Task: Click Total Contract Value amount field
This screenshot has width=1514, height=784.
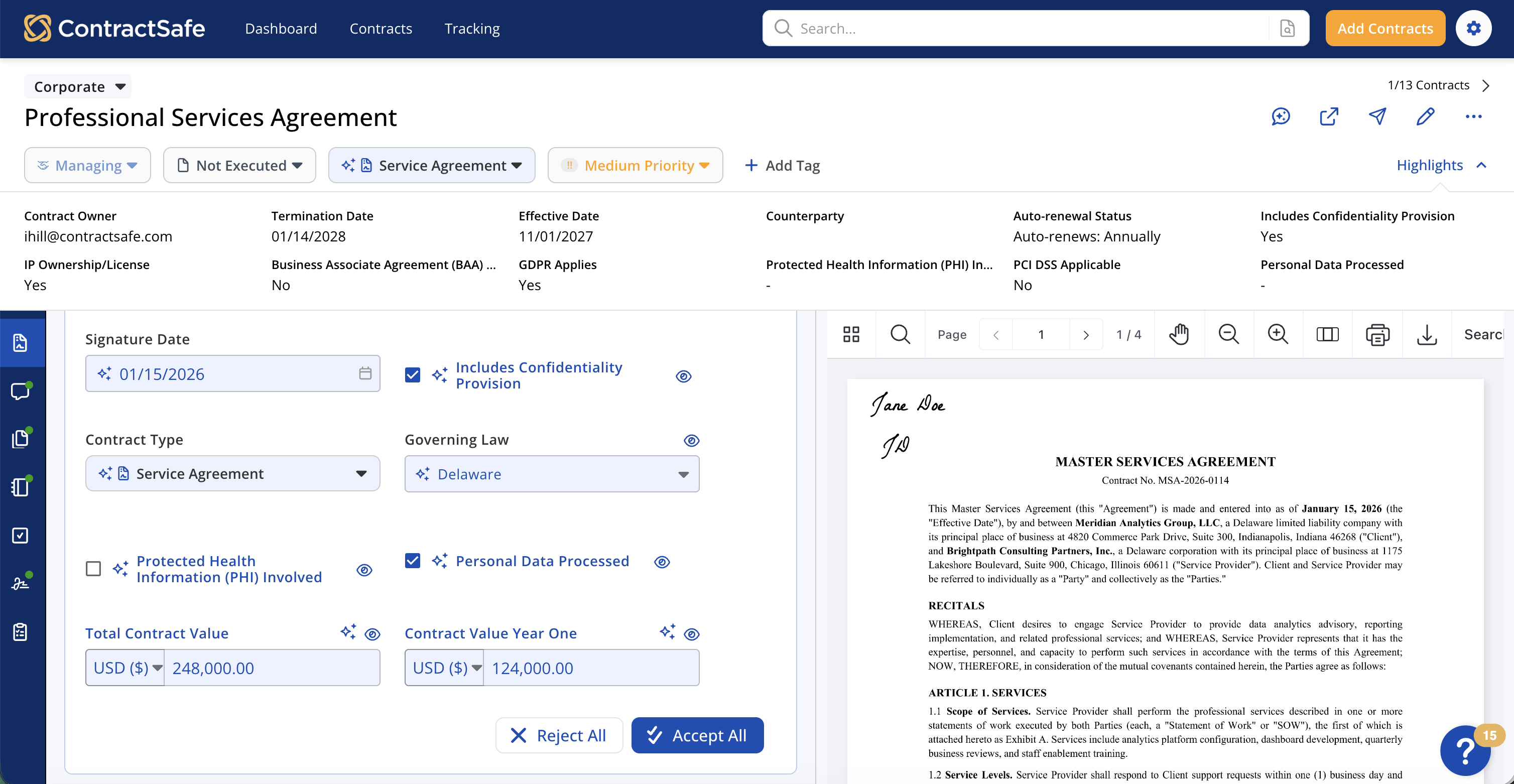Action: coord(272,668)
